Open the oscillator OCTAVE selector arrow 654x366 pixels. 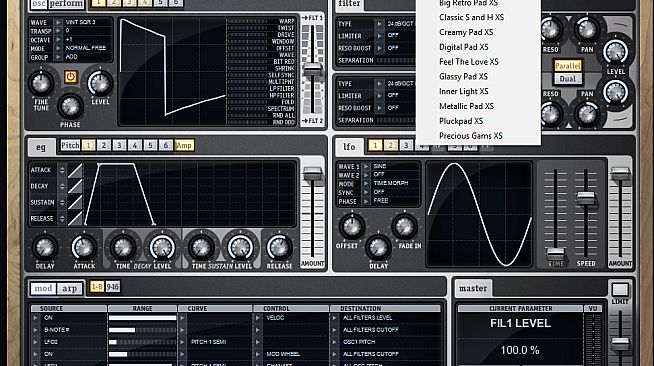click(x=58, y=40)
